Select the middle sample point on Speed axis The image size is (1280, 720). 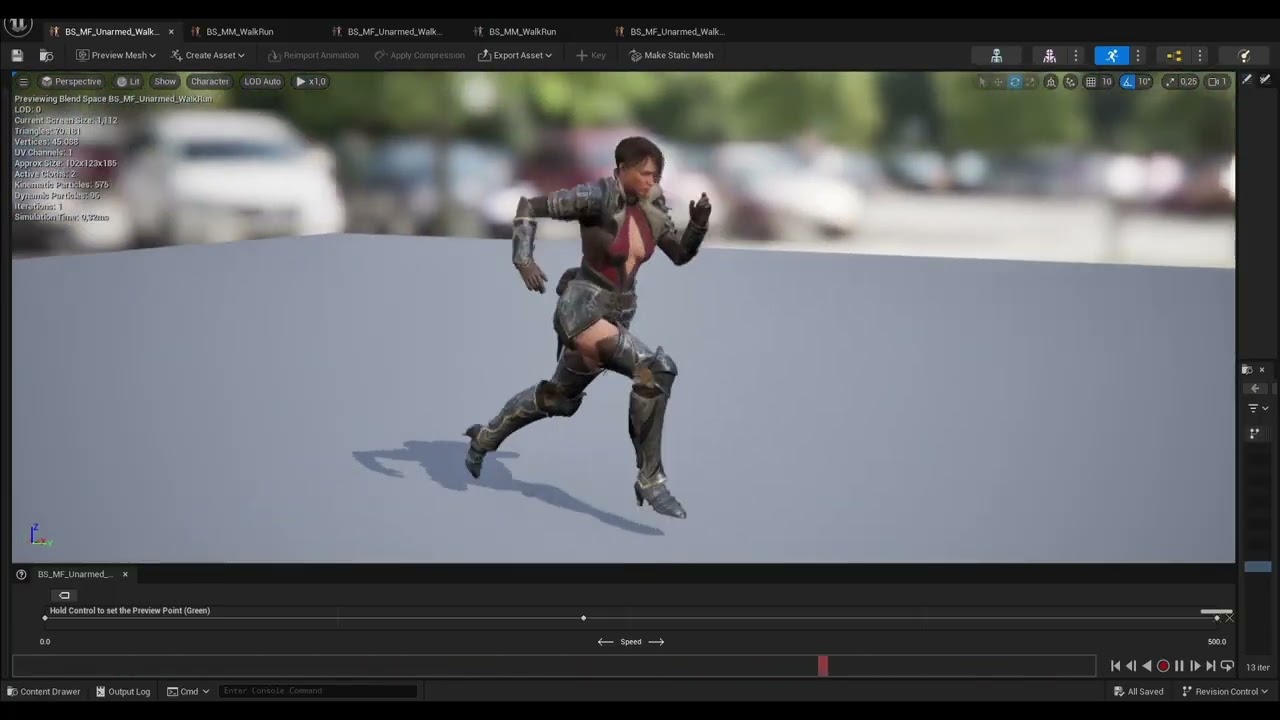(x=583, y=618)
